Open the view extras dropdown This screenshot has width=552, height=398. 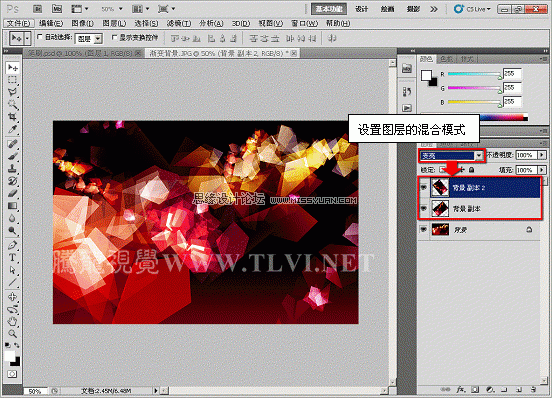point(80,9)
